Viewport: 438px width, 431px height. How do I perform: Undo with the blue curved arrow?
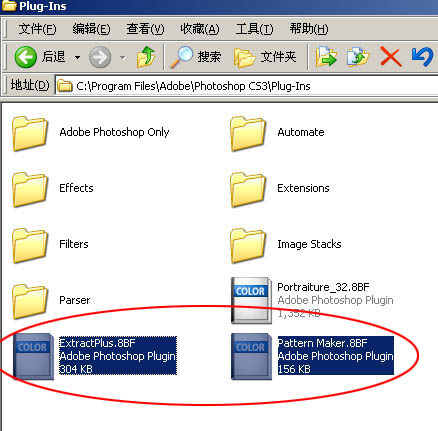point(422,57)
